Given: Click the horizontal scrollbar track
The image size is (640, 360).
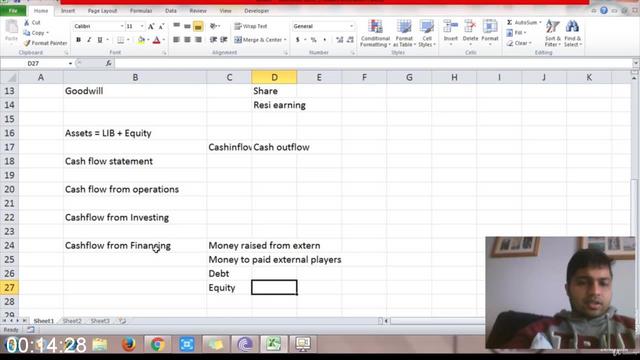Looking at the screenshot, I should 437,321.
